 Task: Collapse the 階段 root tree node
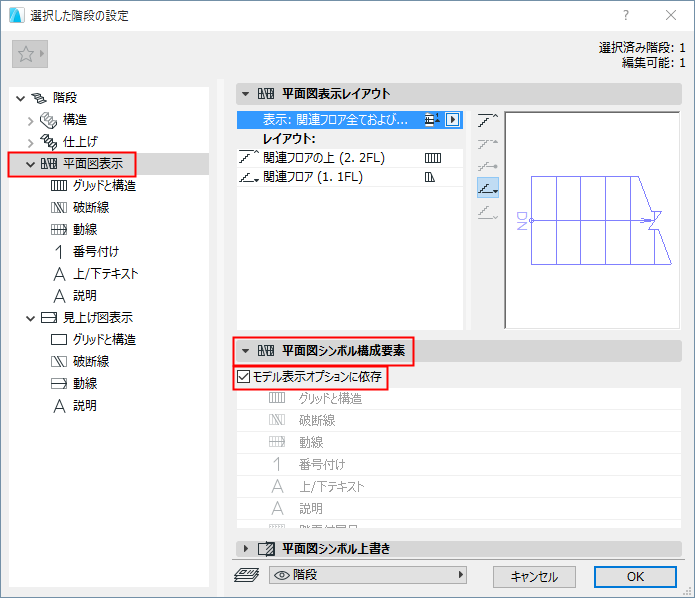point(20,98)
